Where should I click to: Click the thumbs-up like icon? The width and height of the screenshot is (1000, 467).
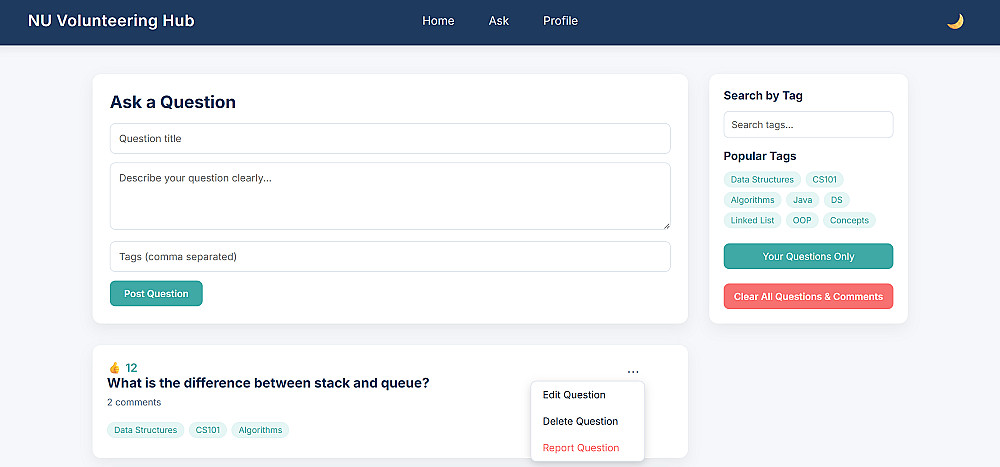(x=114, y=367)
